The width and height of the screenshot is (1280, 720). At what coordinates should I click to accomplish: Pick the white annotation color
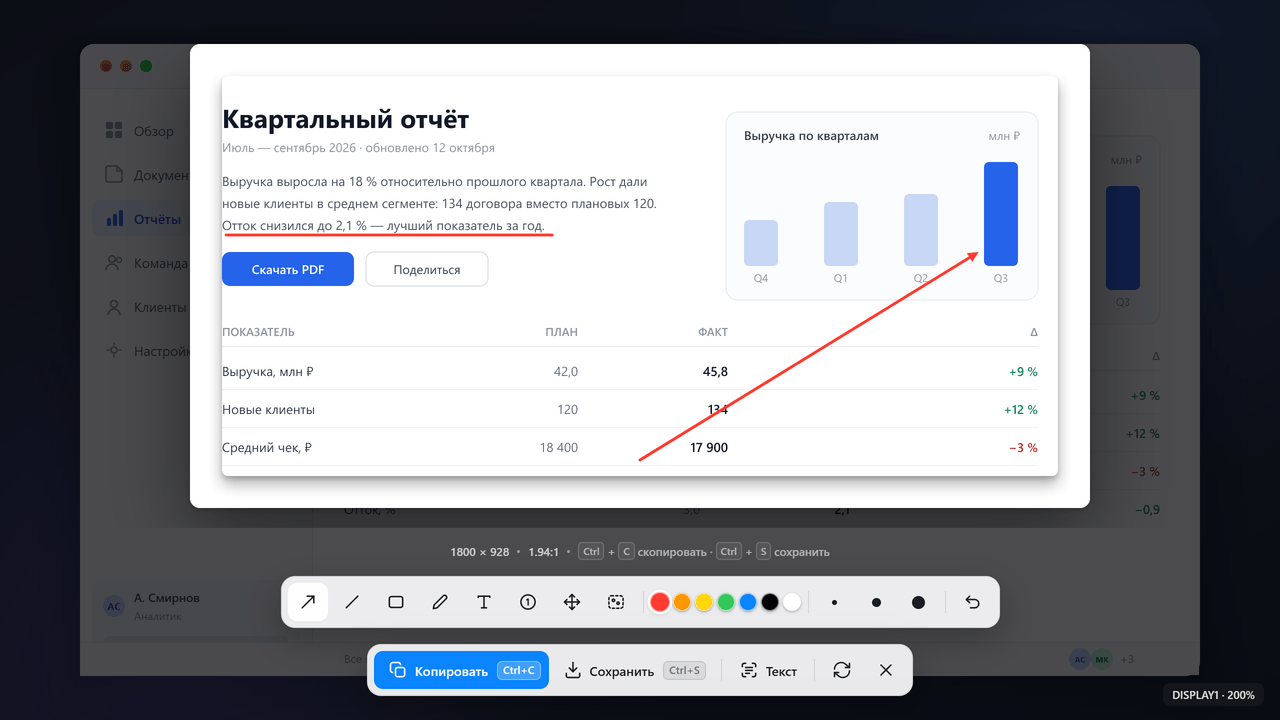pos(792,602)
